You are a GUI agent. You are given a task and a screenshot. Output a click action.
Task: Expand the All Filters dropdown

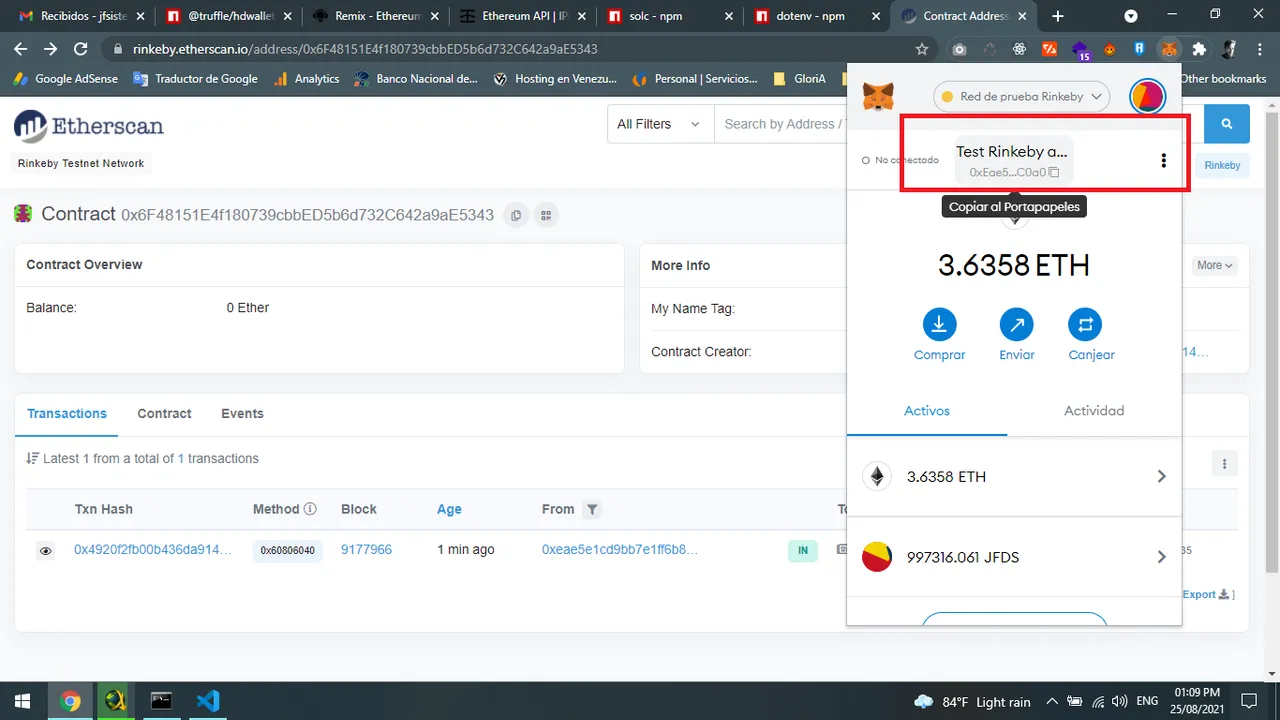pyautogui.click(x=660, y=124)
